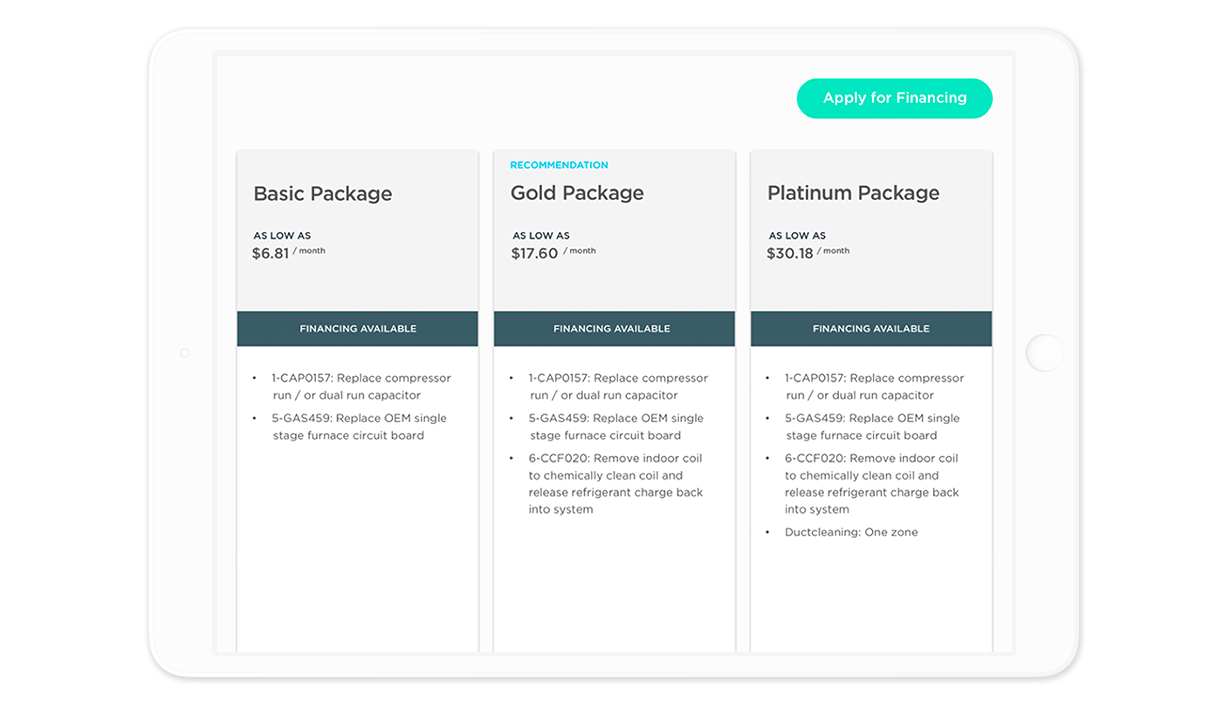
Task: Click the As Low As label in Basic Package
Action: click(x=282, y=236)
